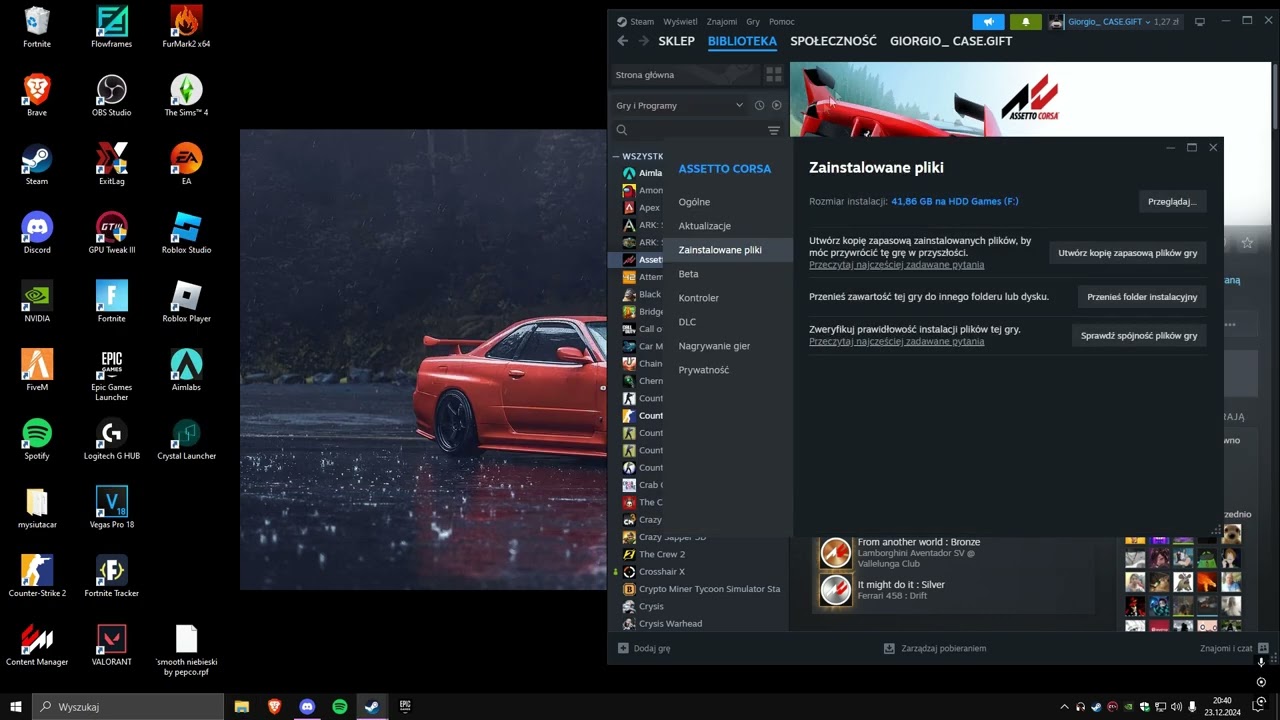Select DLC in properties sidebar

point(688,322)
